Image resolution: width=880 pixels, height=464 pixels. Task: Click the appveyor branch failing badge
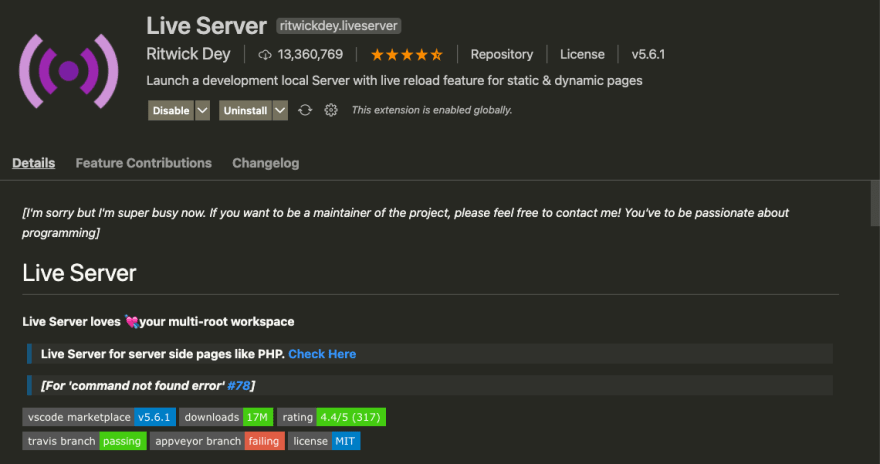pos(217,441)
